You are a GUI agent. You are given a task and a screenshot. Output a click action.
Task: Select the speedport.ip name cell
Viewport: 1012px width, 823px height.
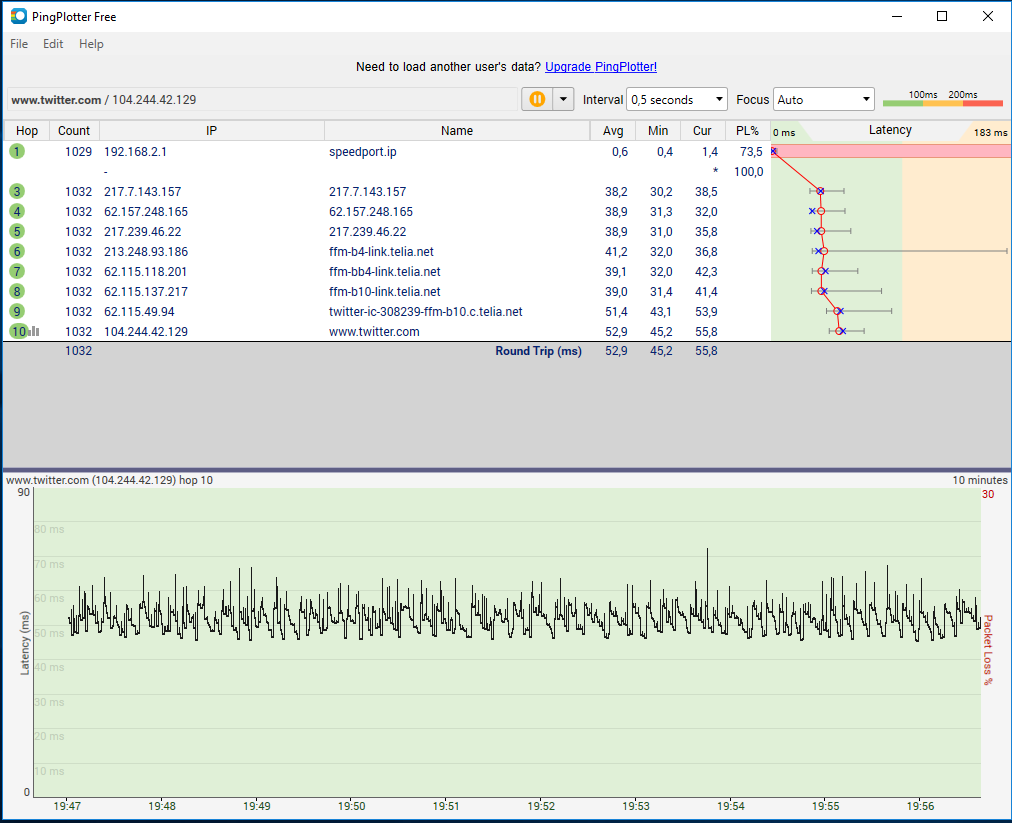(363, 151)
